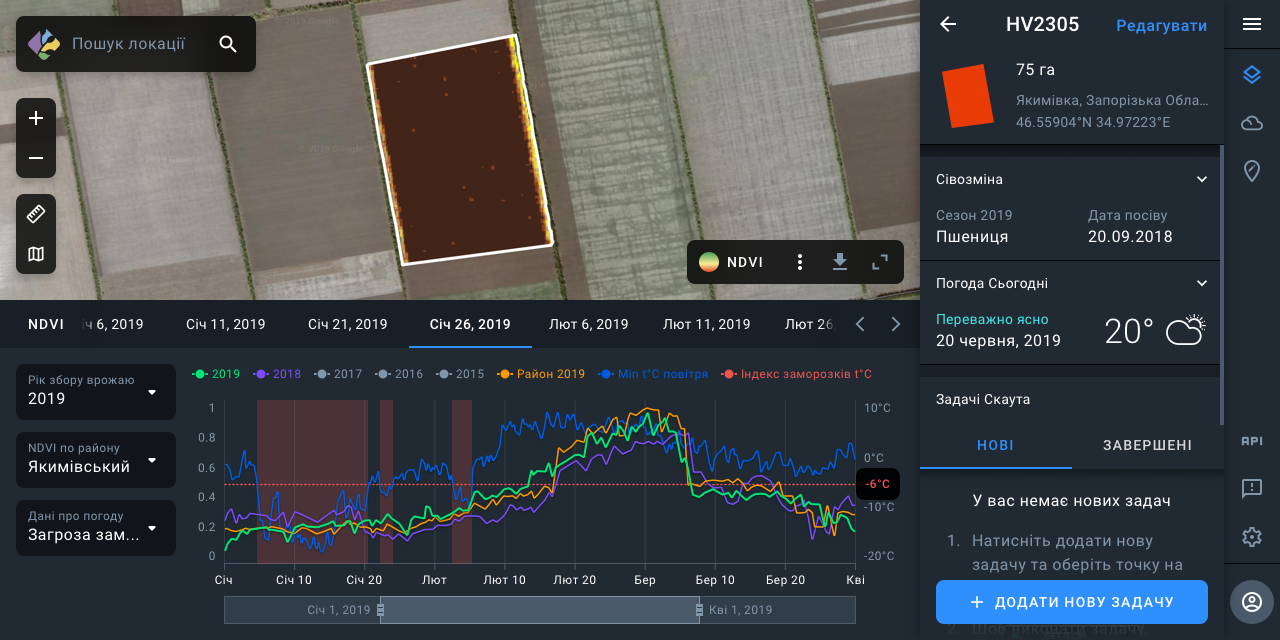This screenshot has height=640, width=1280.
Task: Select the Лют 6, 2019 date tab
Action: point(589,324)
